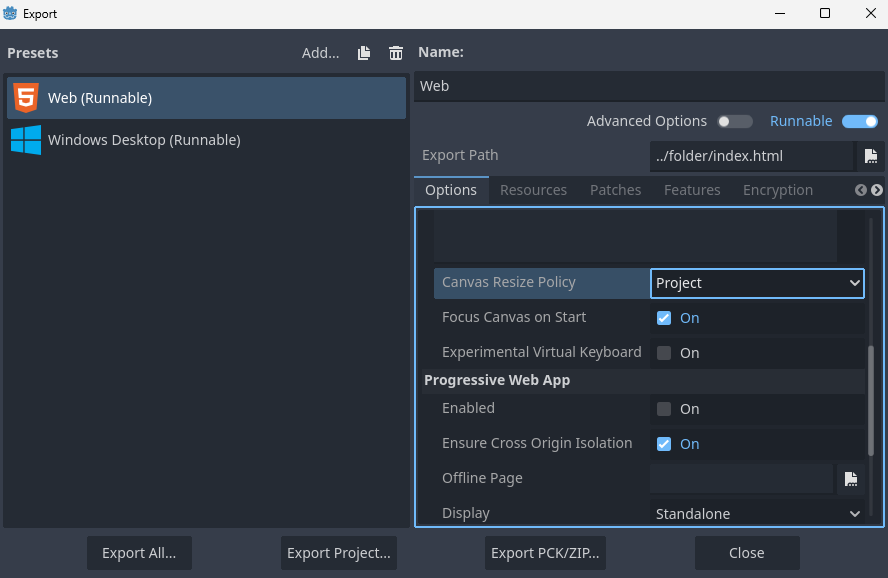Select the Windows Desktop preset icon

26,140
